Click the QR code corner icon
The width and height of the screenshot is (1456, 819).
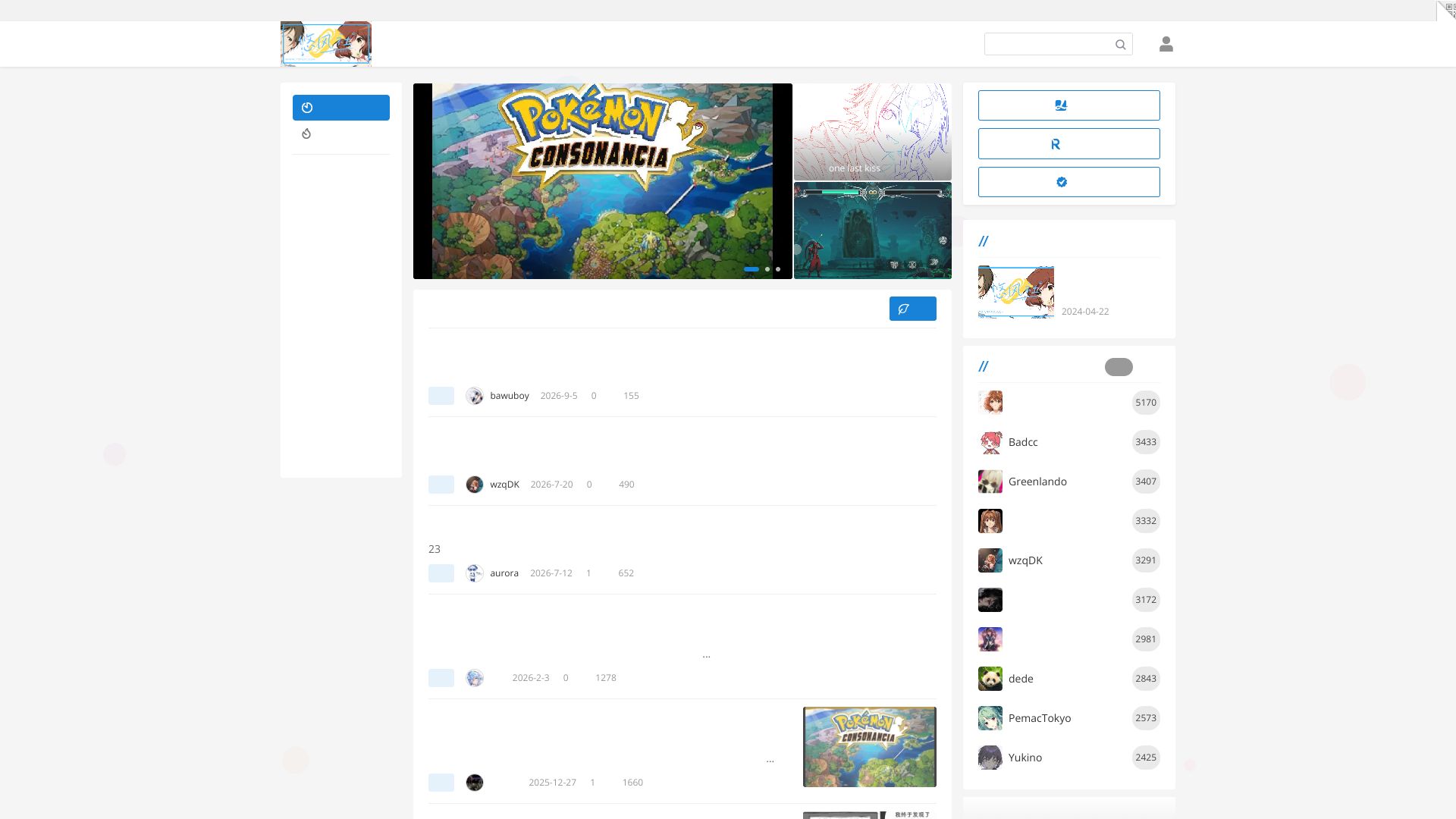(1446, 10)
